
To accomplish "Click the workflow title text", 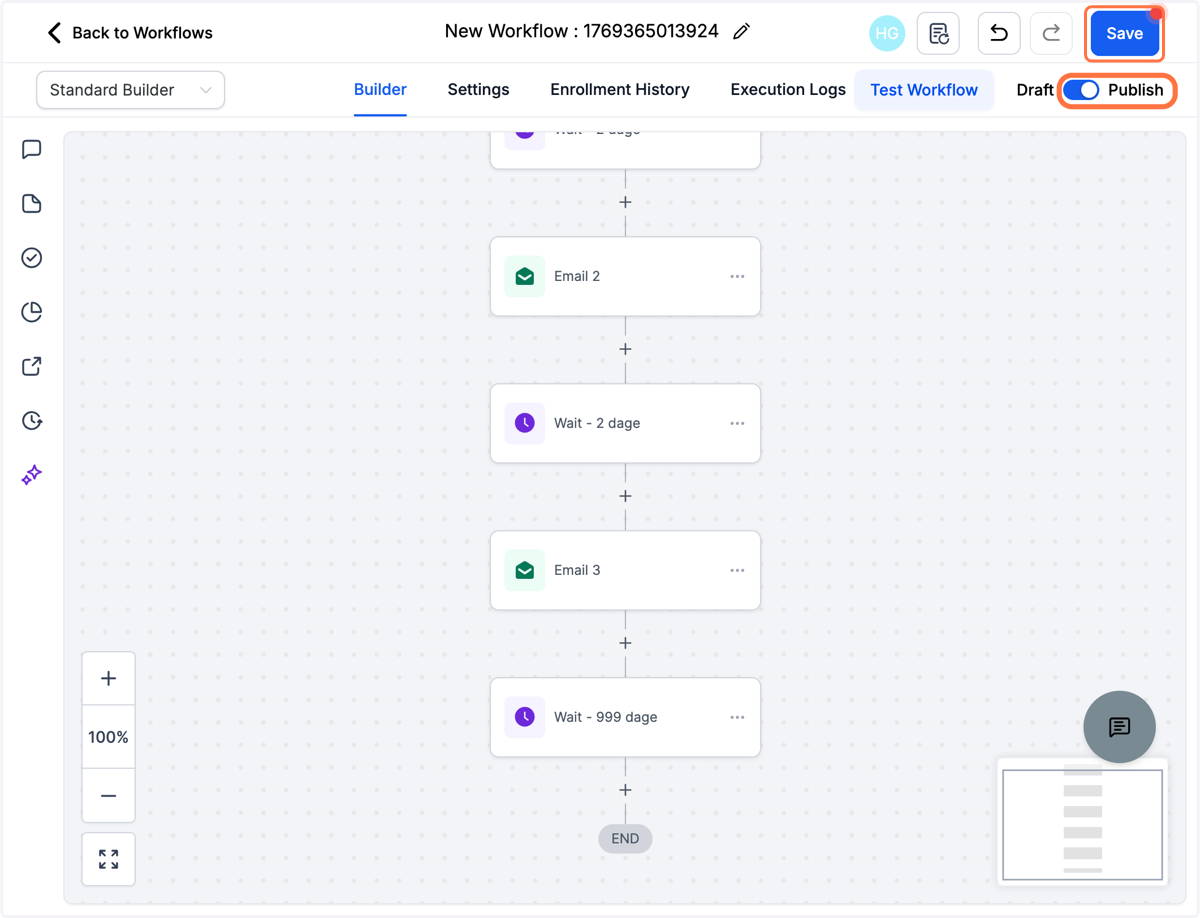I will pos(581,31).
